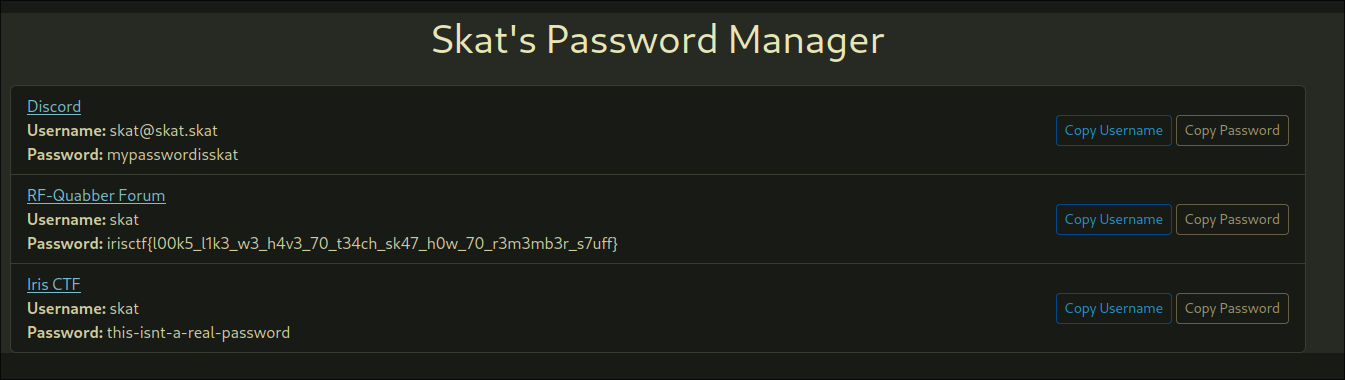Click the this-isnt-a-real-password text
Viewport: 1345px width, 380px height.
(x=198, y=333)
